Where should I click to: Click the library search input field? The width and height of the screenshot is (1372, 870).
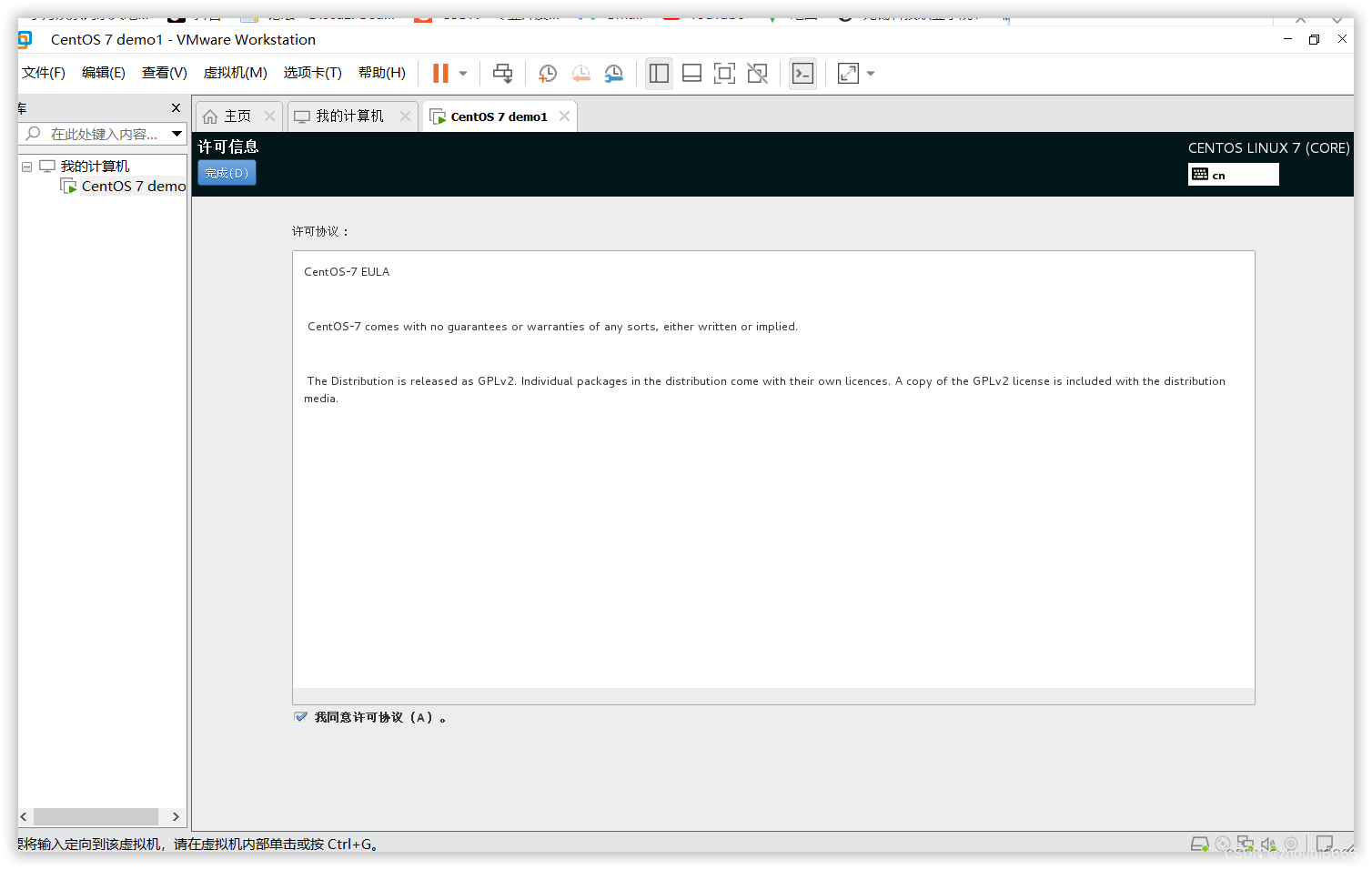(x=103, y=134)
